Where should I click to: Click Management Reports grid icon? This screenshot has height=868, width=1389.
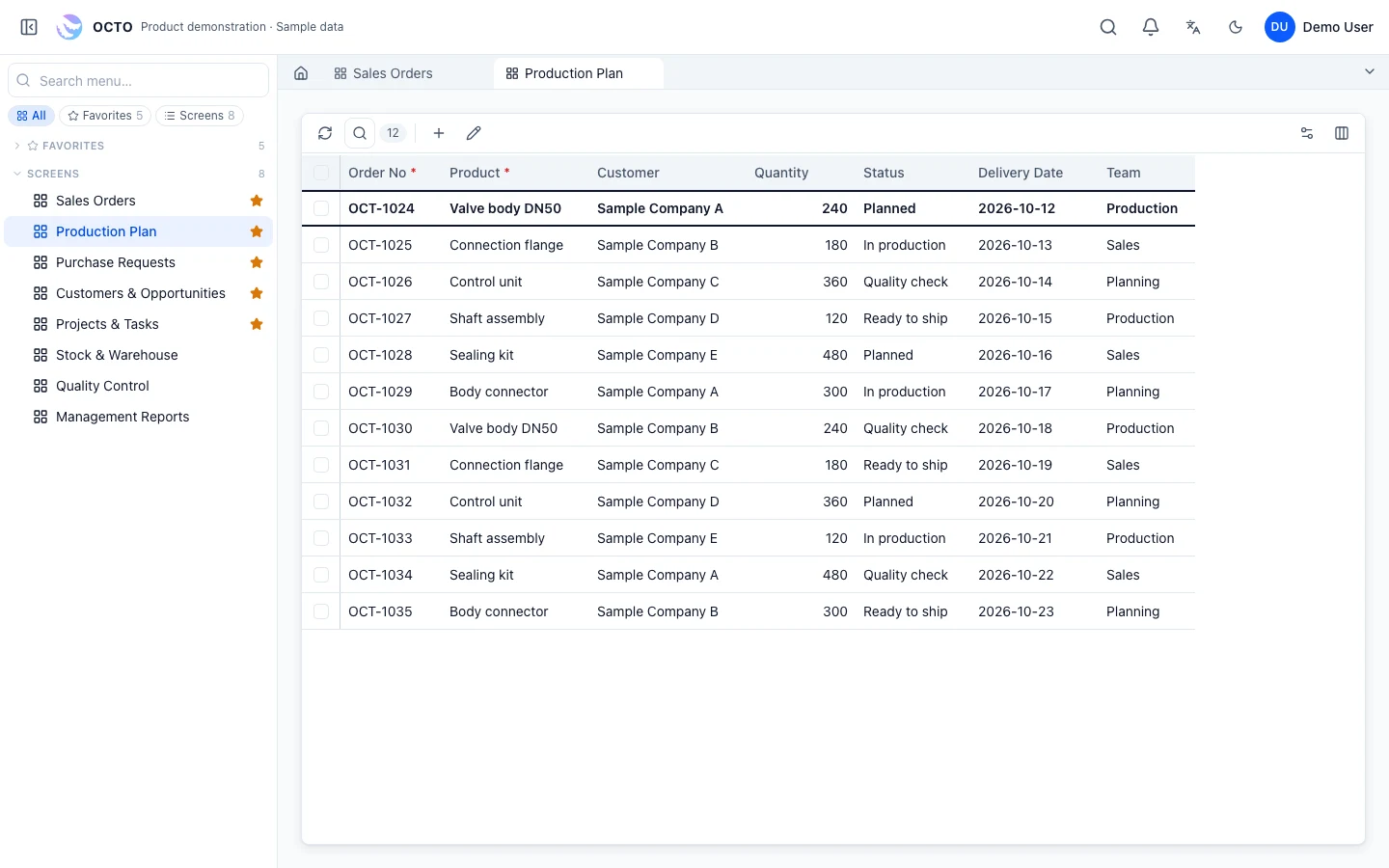pyautogui.click(x=41, y=417)
